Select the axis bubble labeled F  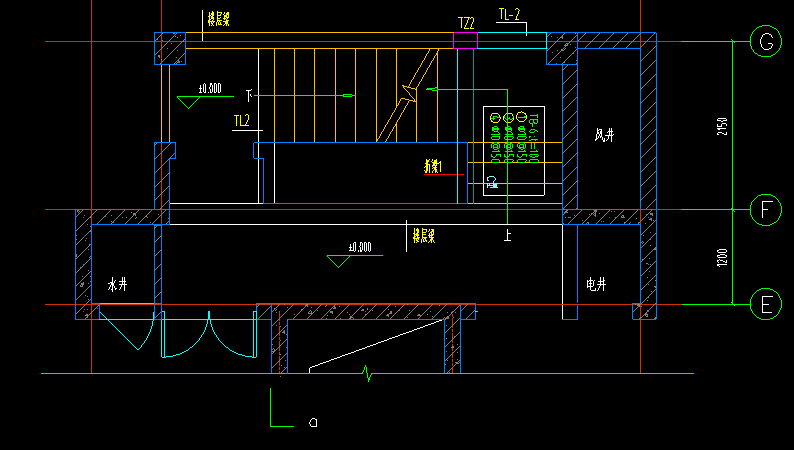[766, 210]
